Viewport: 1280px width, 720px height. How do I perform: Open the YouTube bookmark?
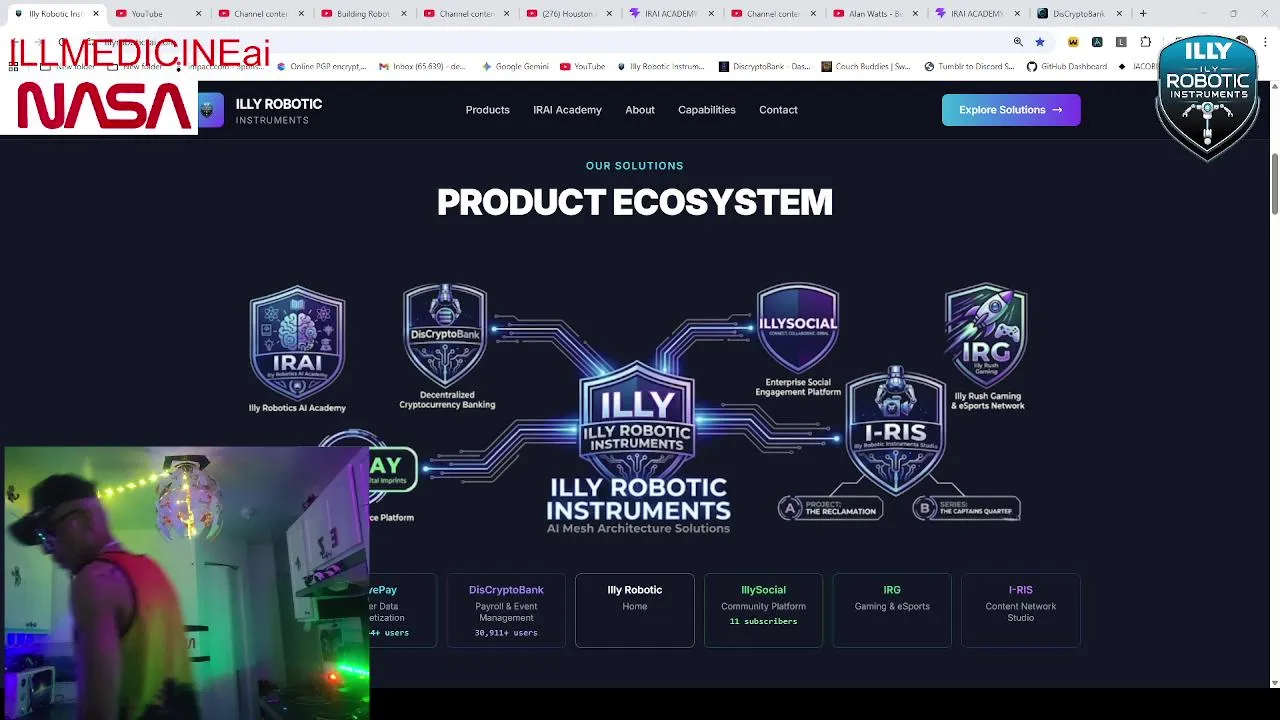(x=583, y=67)
